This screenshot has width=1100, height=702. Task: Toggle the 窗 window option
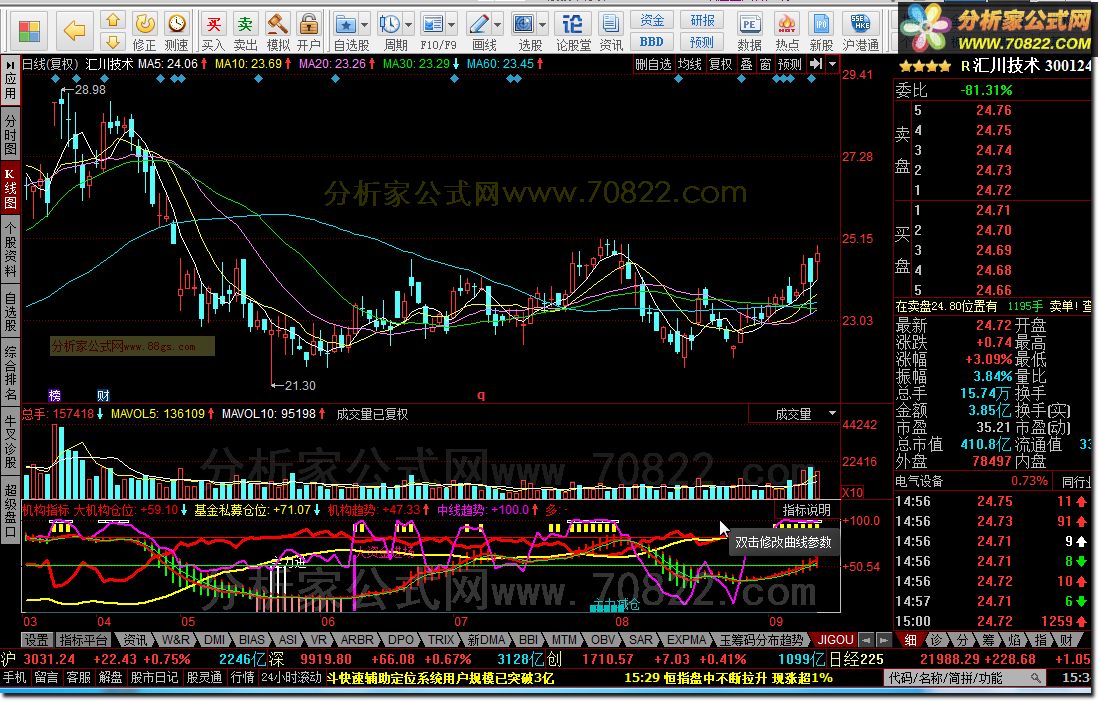tap(765, 65)
